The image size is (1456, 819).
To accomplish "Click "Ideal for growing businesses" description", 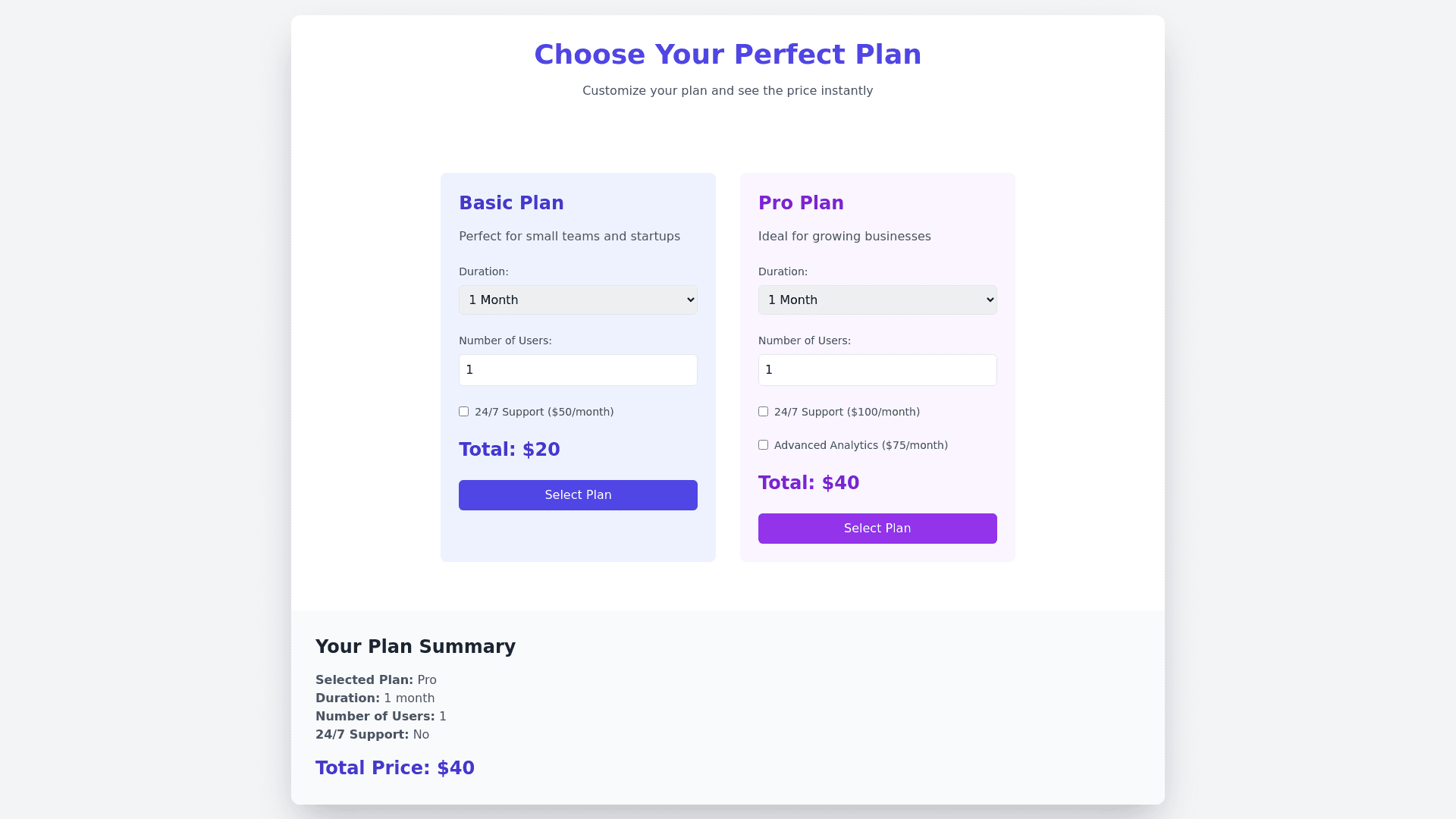I will pyautogui.click(x=844, y=237).
